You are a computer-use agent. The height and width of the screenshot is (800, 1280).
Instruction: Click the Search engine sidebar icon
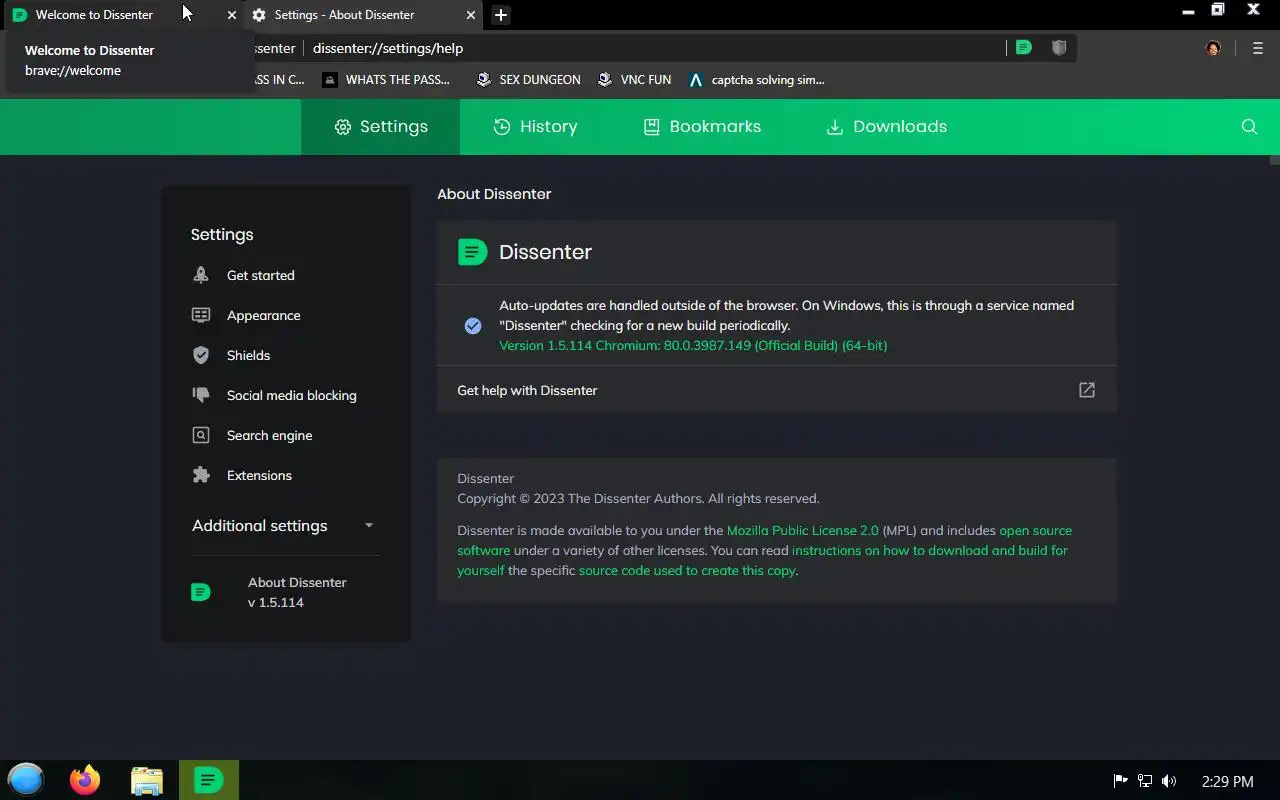coord(201,435)
